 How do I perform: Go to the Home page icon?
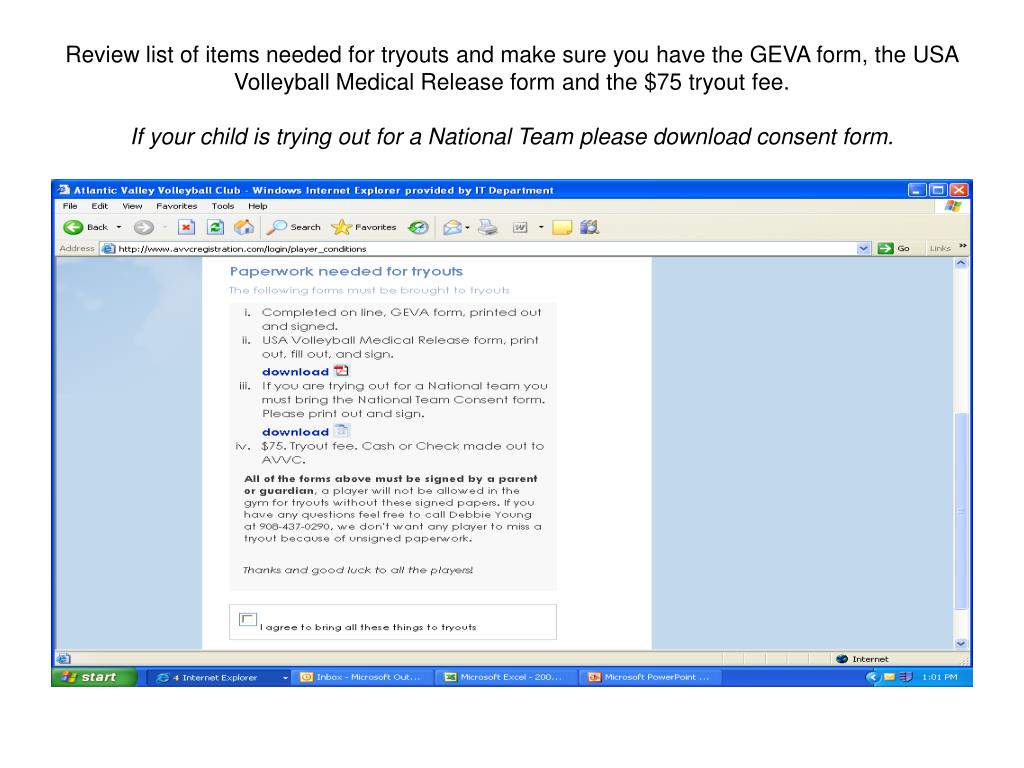[x=244, y=227]
